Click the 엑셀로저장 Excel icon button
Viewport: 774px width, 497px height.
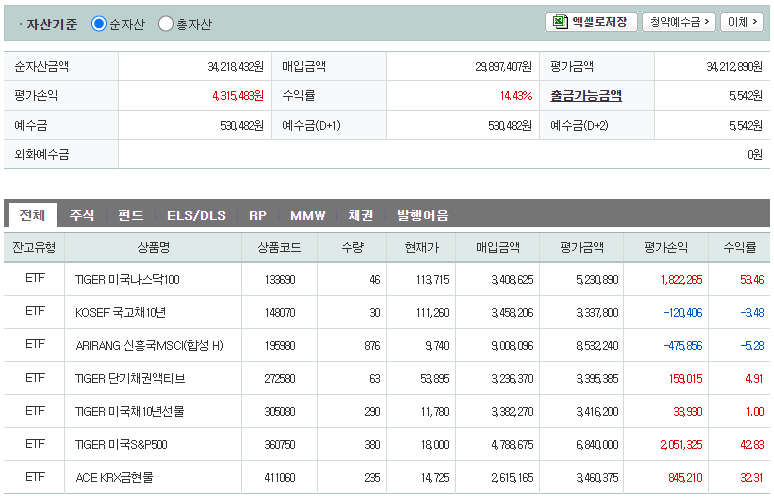click(x=591, y=22)
